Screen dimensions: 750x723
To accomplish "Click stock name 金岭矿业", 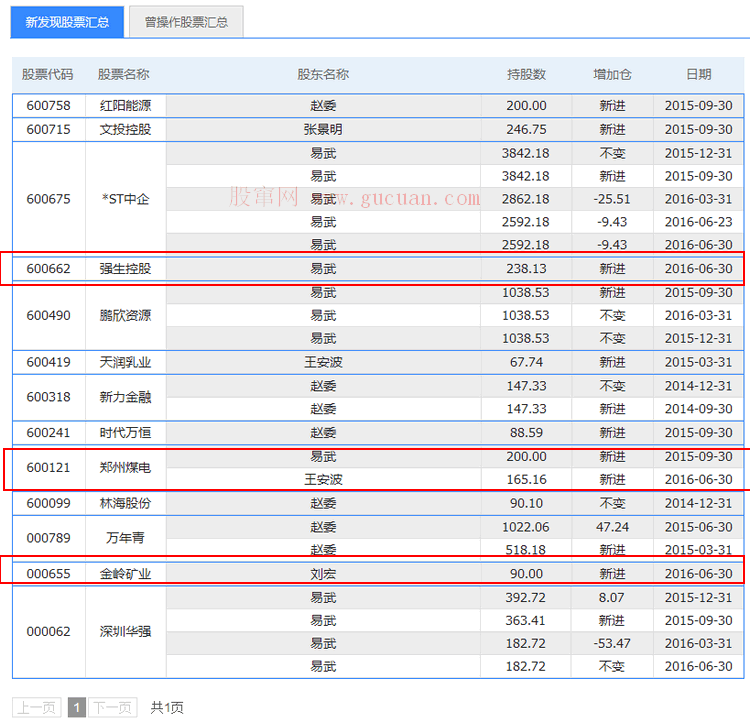I will pyautogui.click(x=125, y=574).
